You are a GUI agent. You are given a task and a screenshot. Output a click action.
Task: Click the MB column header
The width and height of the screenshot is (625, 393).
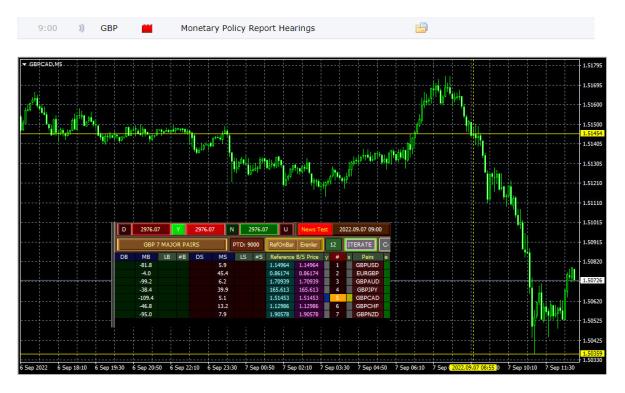point(146,257)
